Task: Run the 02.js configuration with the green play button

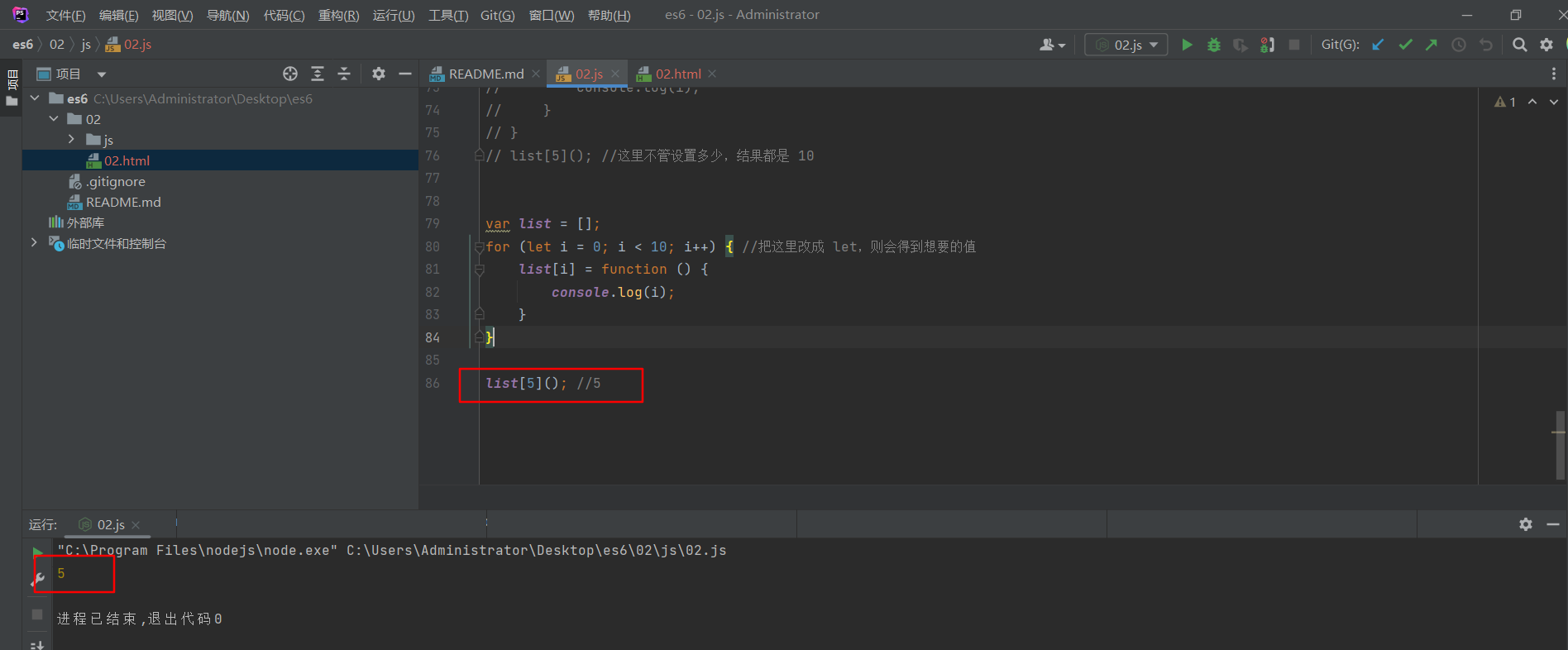Action: point(1187,45)
